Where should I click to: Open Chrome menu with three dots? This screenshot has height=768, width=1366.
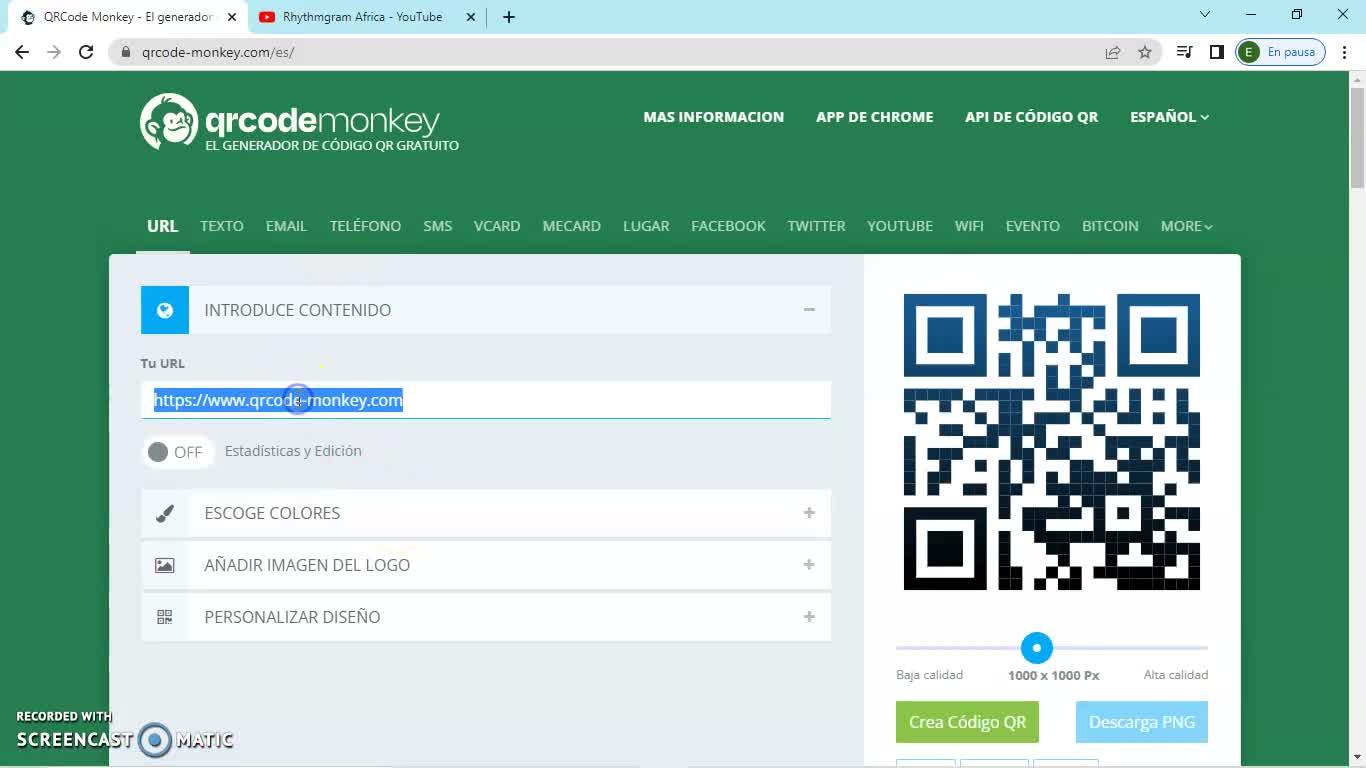1345,52
